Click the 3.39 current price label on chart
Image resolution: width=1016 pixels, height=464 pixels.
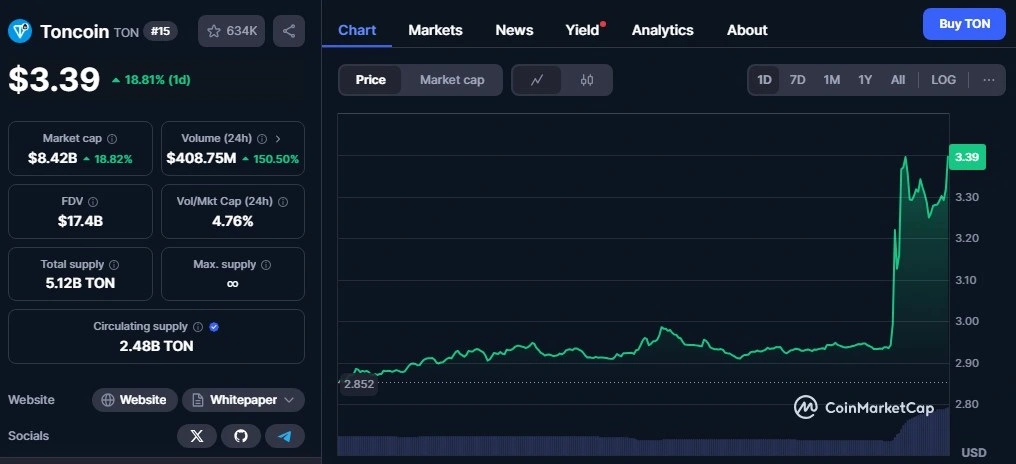(x=967, y=157)
